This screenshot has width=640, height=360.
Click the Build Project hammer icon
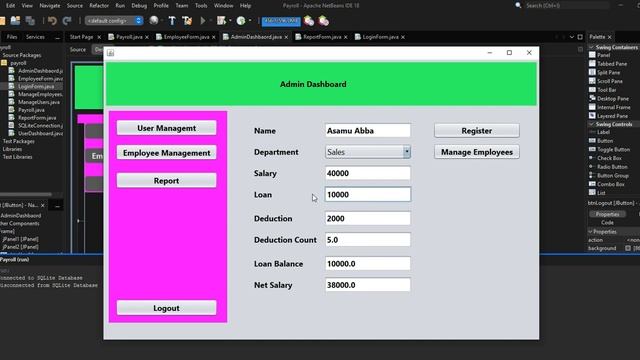(172, 21)
